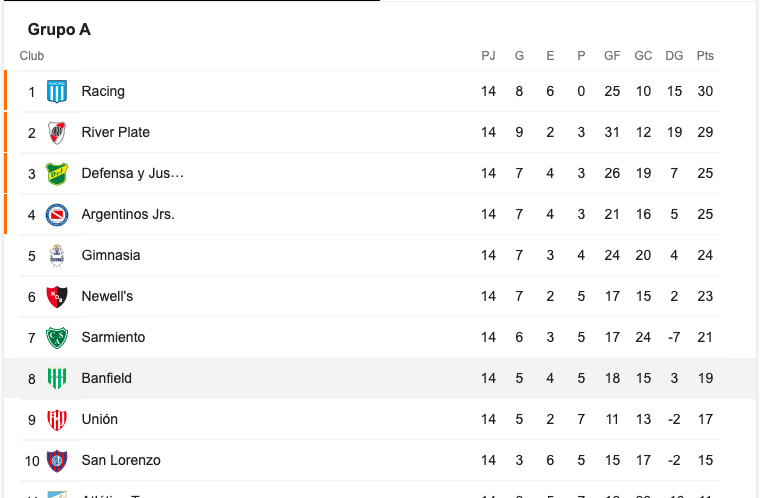Select the PJ column header

point(488,56)
